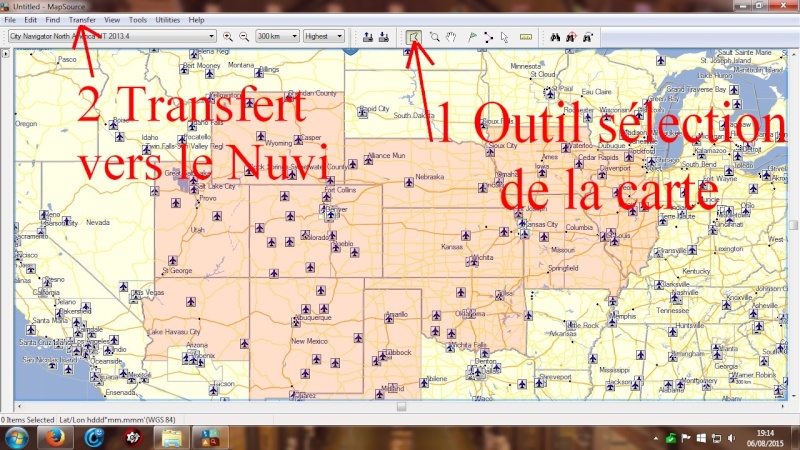Image resolution: width=800 pixels, height=450 pixels.
Task: Open the File Explorer folder on taskbar
Action: [171, 438]
